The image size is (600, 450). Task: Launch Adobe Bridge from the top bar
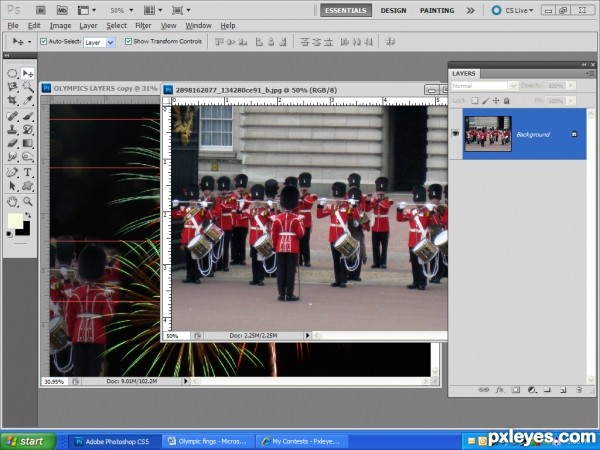[x=41, y=10]
